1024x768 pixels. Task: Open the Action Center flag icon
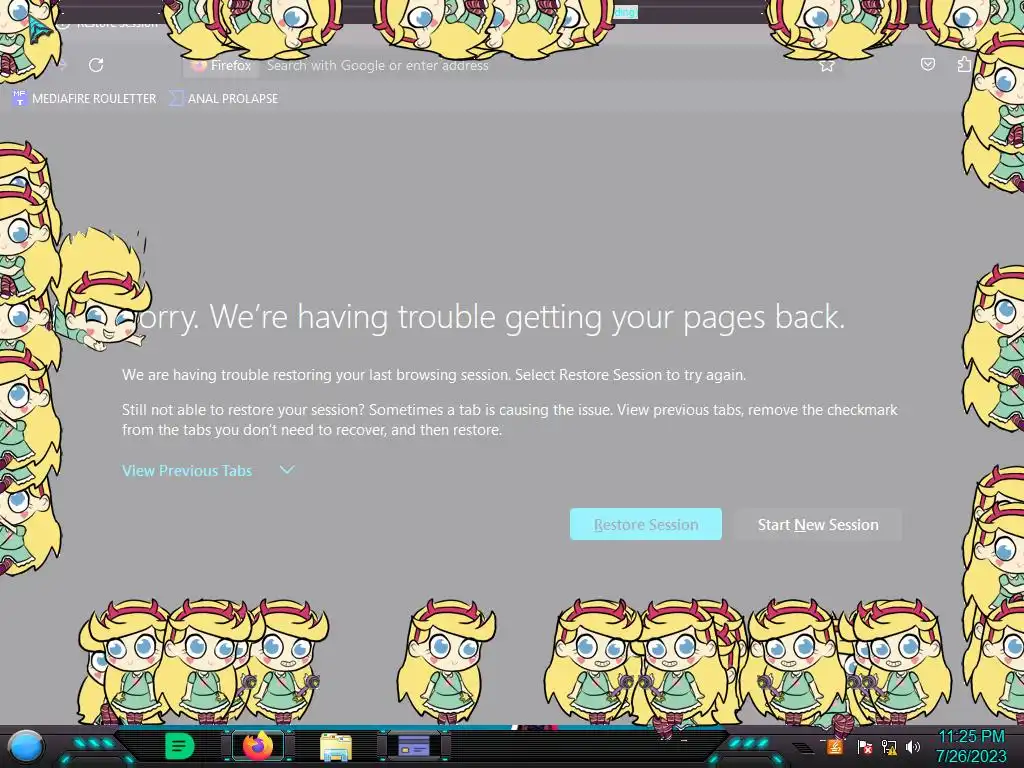click(x=865, y=746)
